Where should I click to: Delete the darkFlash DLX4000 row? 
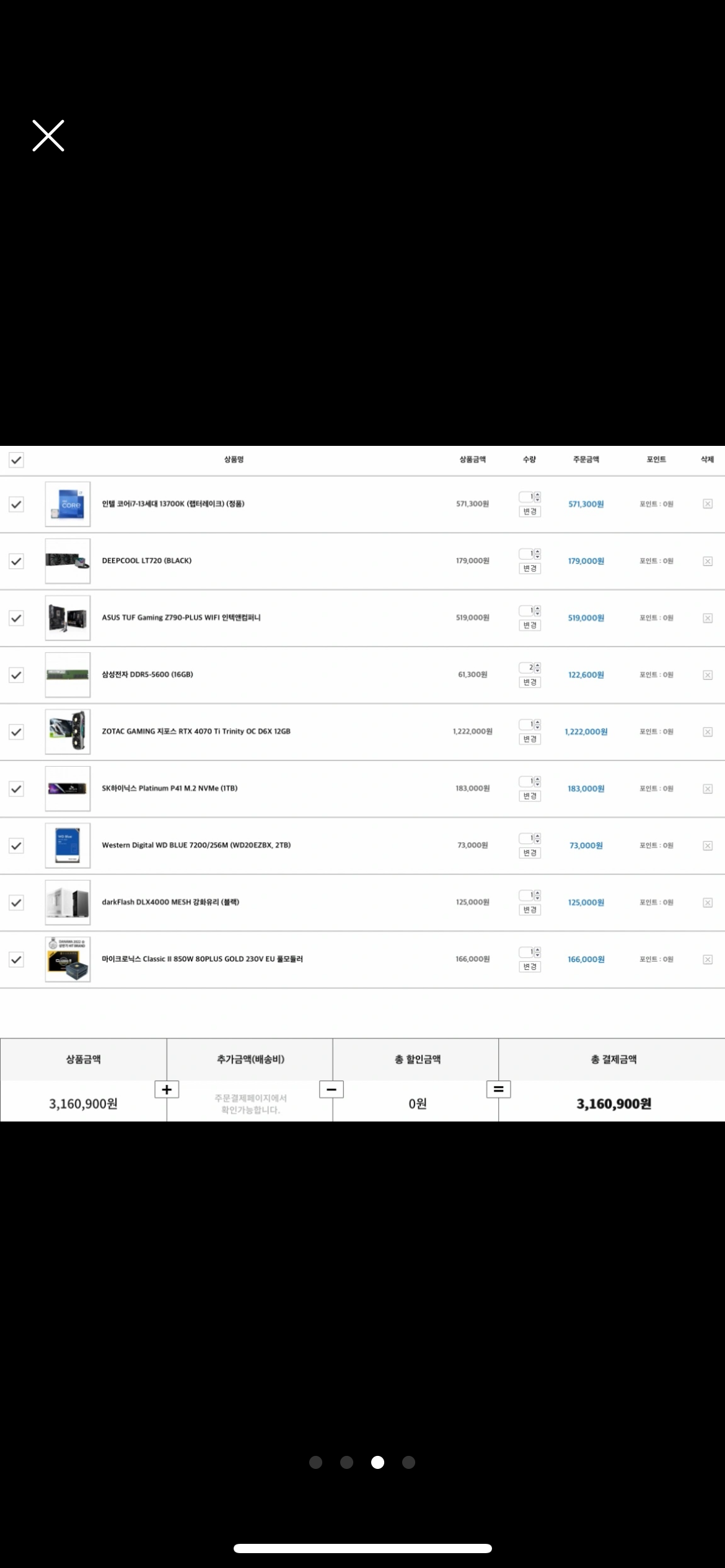click(x=708, y=903)
